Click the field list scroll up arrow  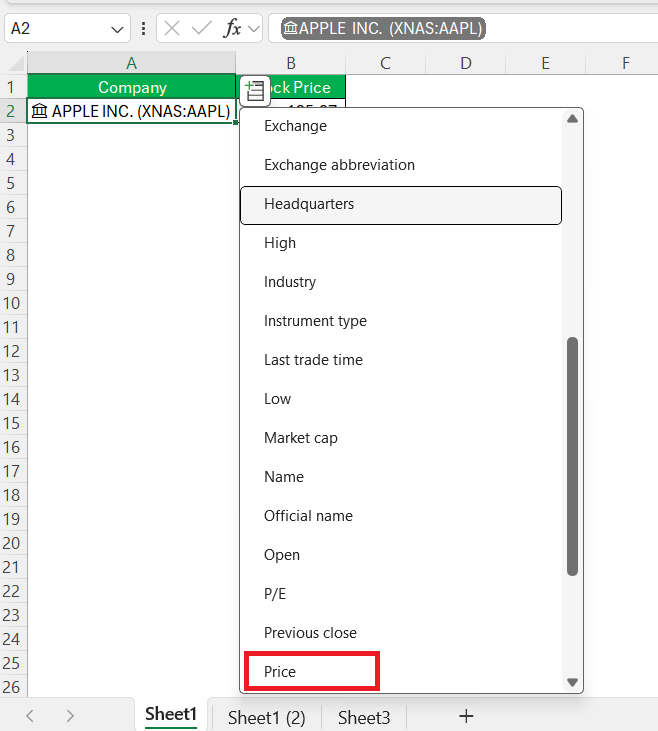[572, 118]
